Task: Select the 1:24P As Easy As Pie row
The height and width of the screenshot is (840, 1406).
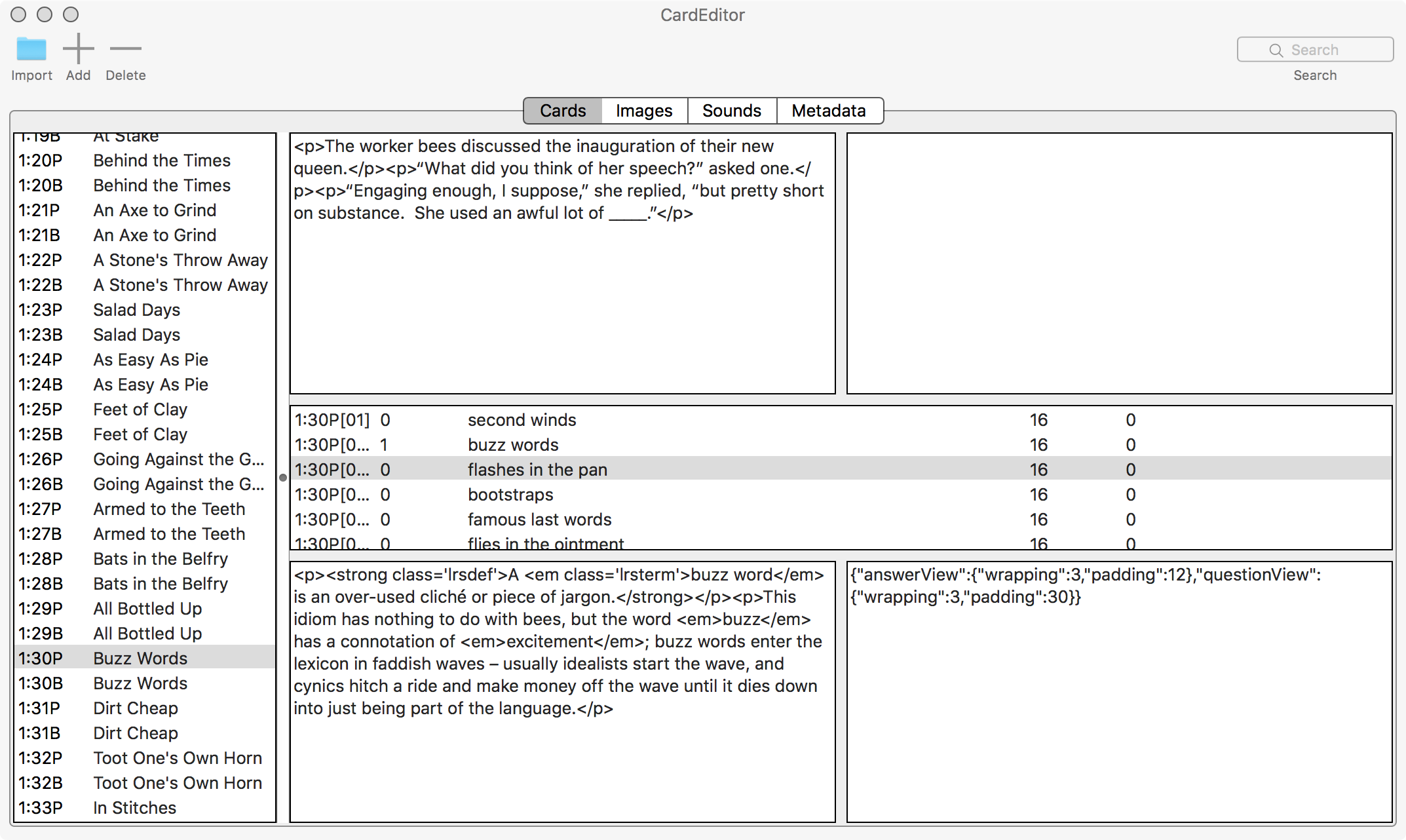Action: pyautogui.click(x=145, y=360)
